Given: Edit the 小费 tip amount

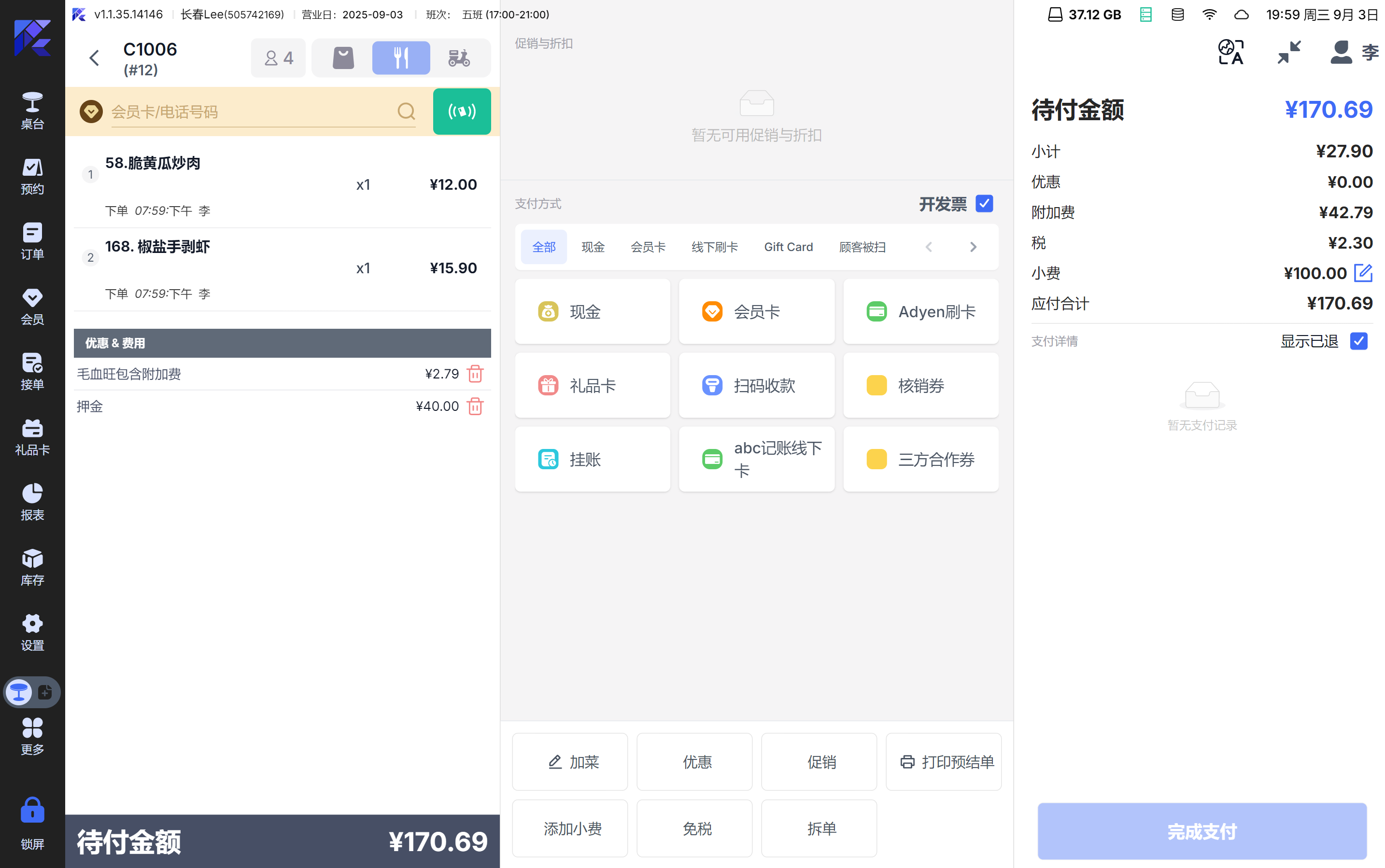Looking at the screenshot, I should coord(1363,273).
